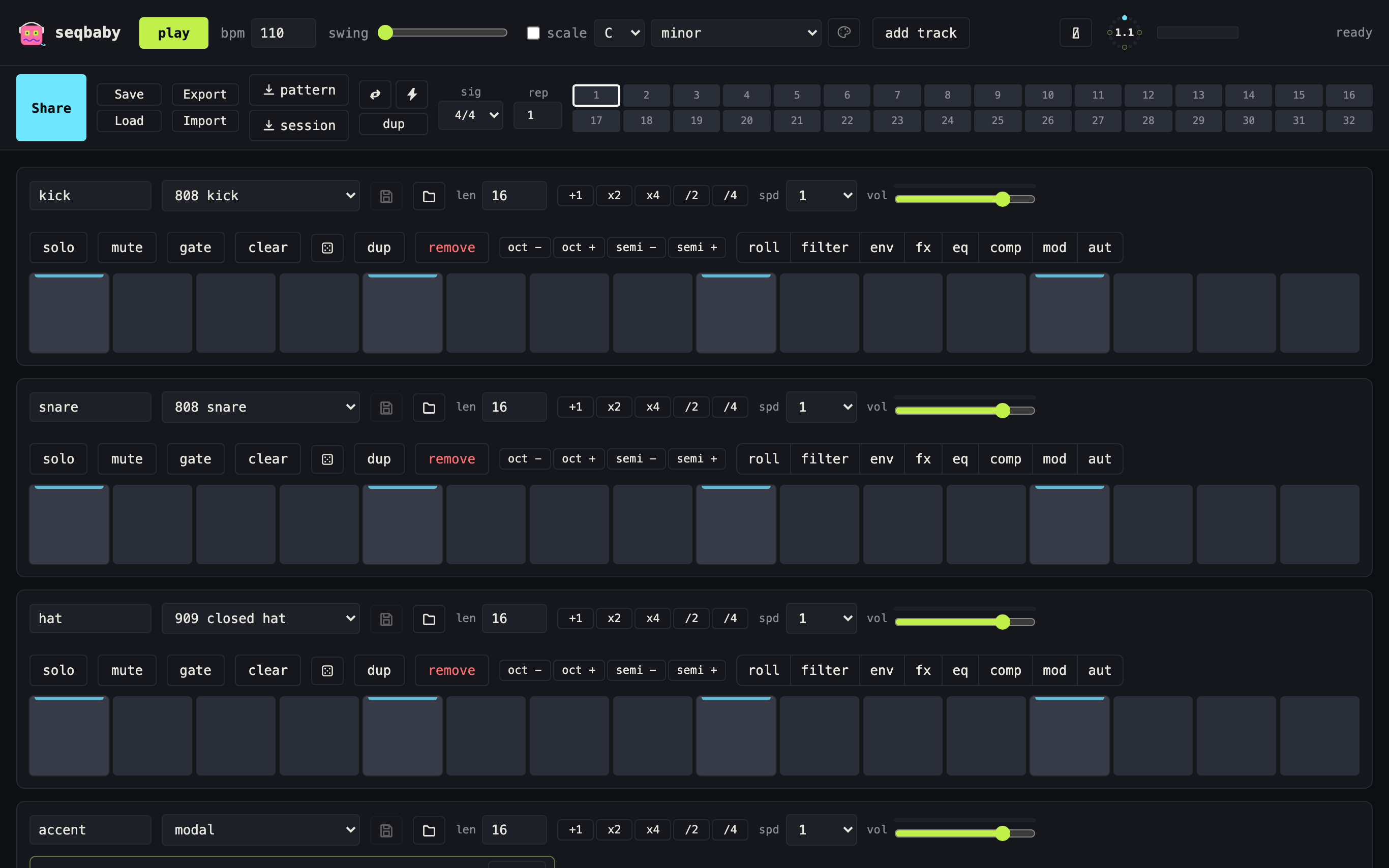1389x868 pixels.
Task: Click the add track button
Action: coord(920,33)
